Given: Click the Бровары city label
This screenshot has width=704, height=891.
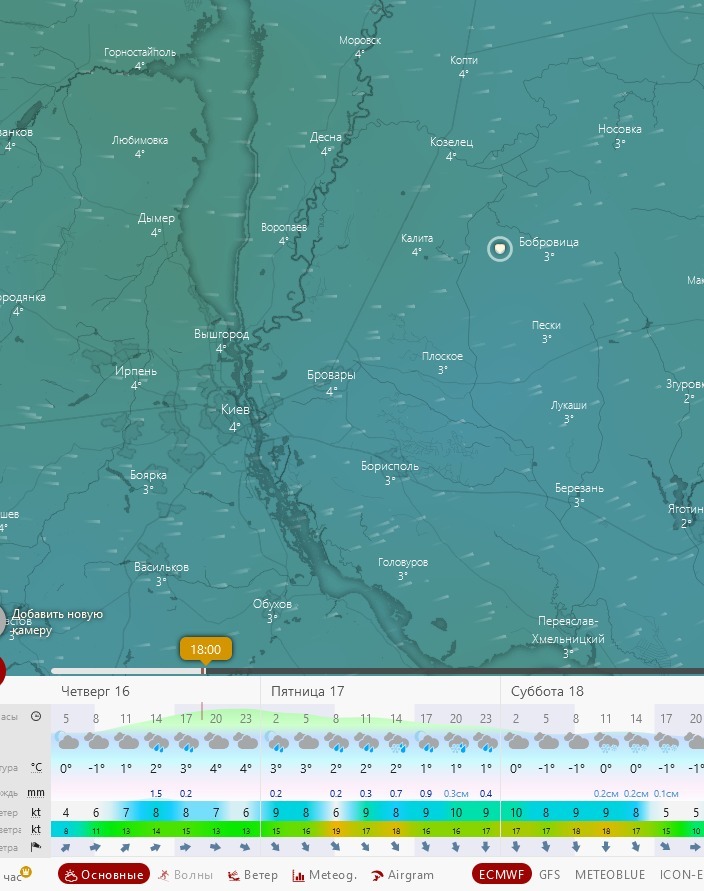Looking at the screenshot, I should click(x=331, y=375).
